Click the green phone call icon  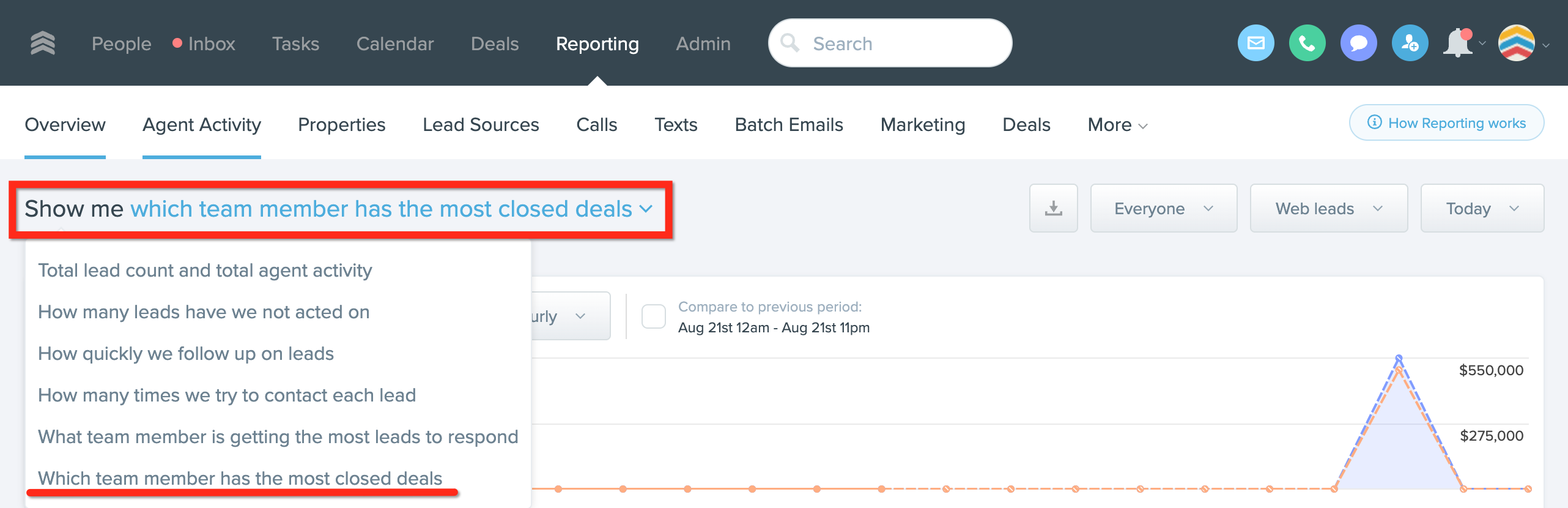1307,43
